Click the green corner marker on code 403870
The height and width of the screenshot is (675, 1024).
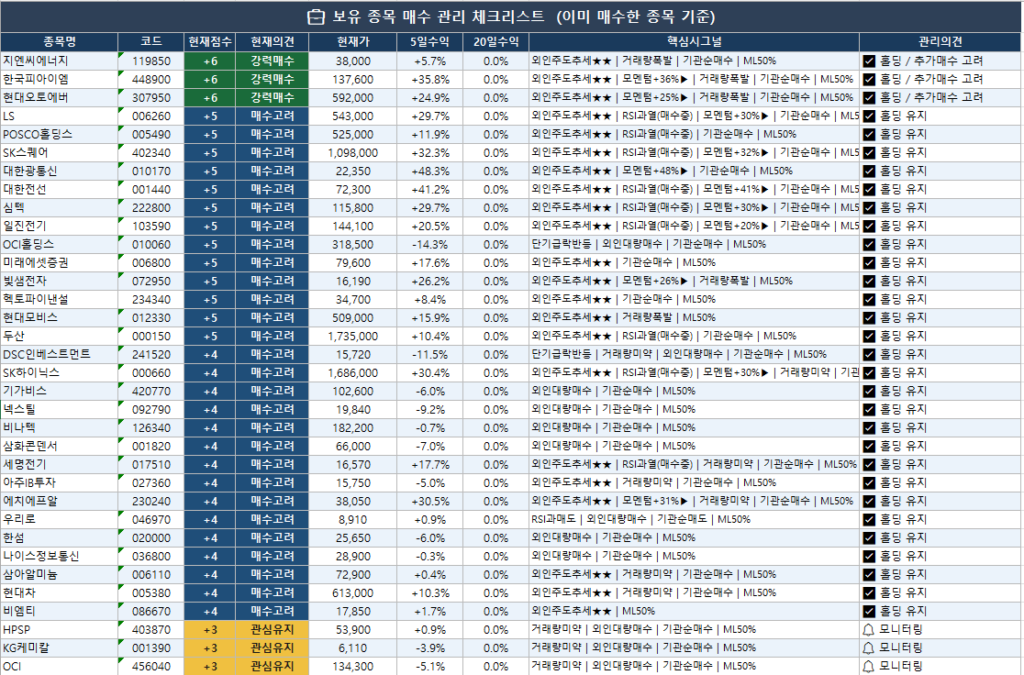[x=121, y=623]
